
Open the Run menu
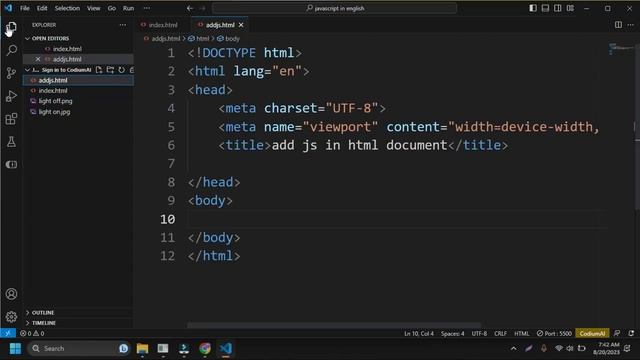[x=129, y=8]
